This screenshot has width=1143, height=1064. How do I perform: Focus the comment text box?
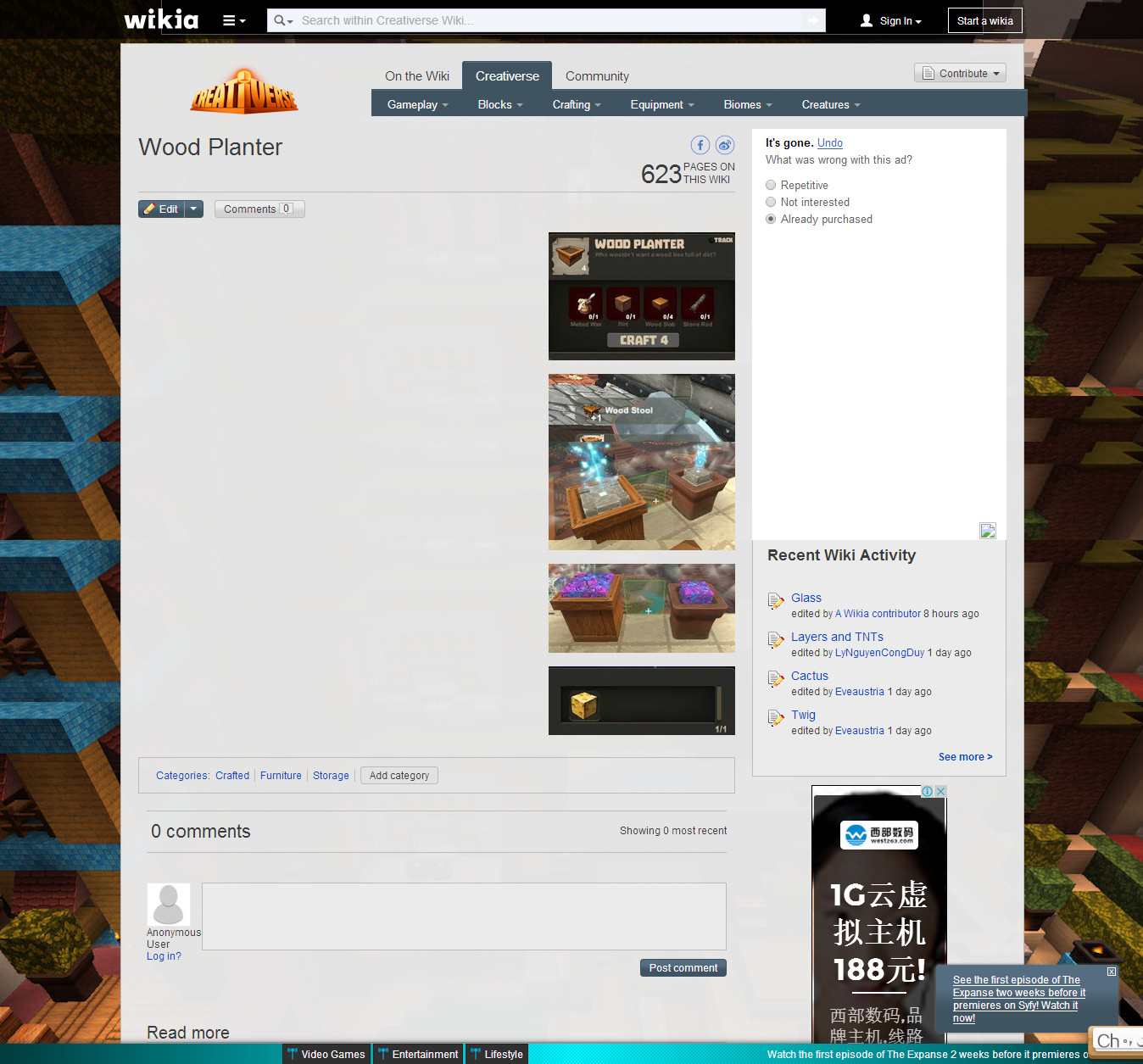[464, 916]
